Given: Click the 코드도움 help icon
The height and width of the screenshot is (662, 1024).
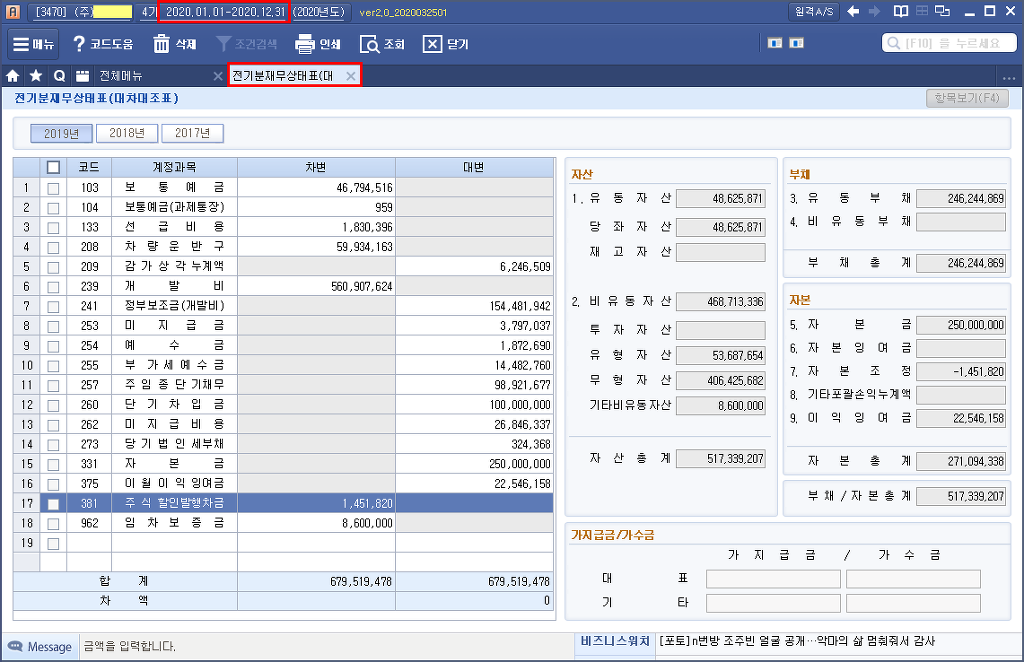Looking at the screenshot, I should [x=81, y=44].
